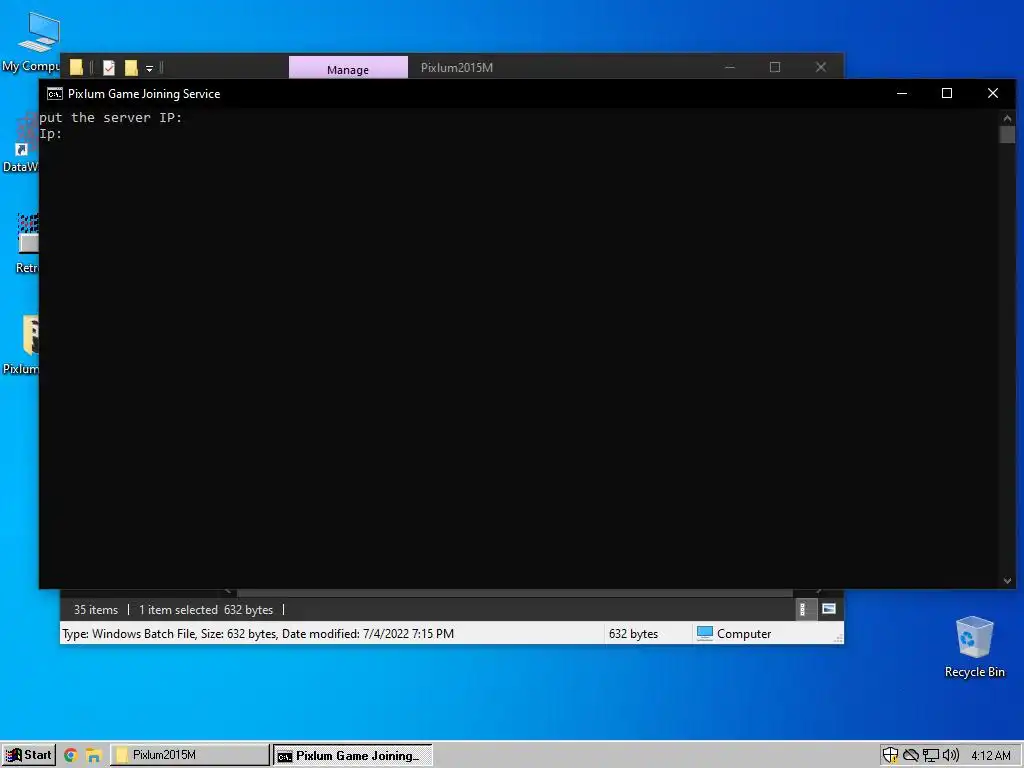Close the Pixlum Game Joining Service console

(x=993, y=93)
